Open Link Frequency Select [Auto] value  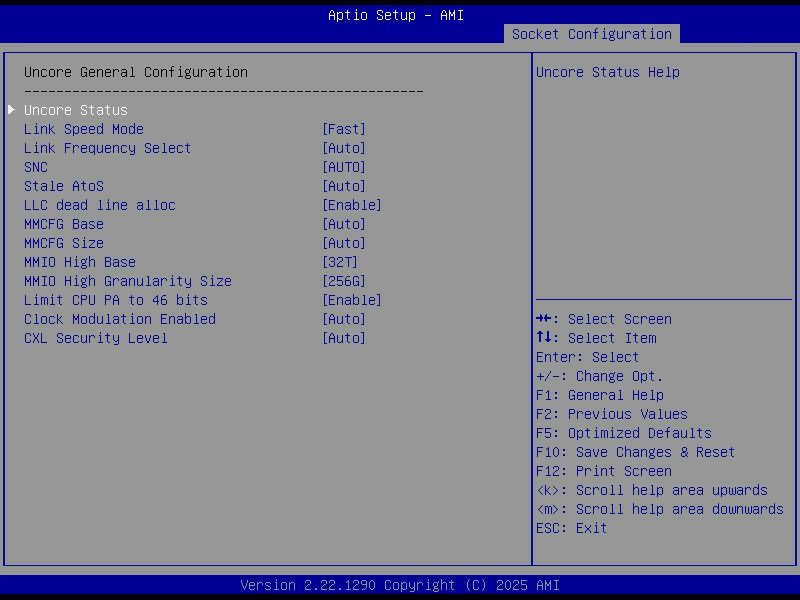click(x=344, y=148)
